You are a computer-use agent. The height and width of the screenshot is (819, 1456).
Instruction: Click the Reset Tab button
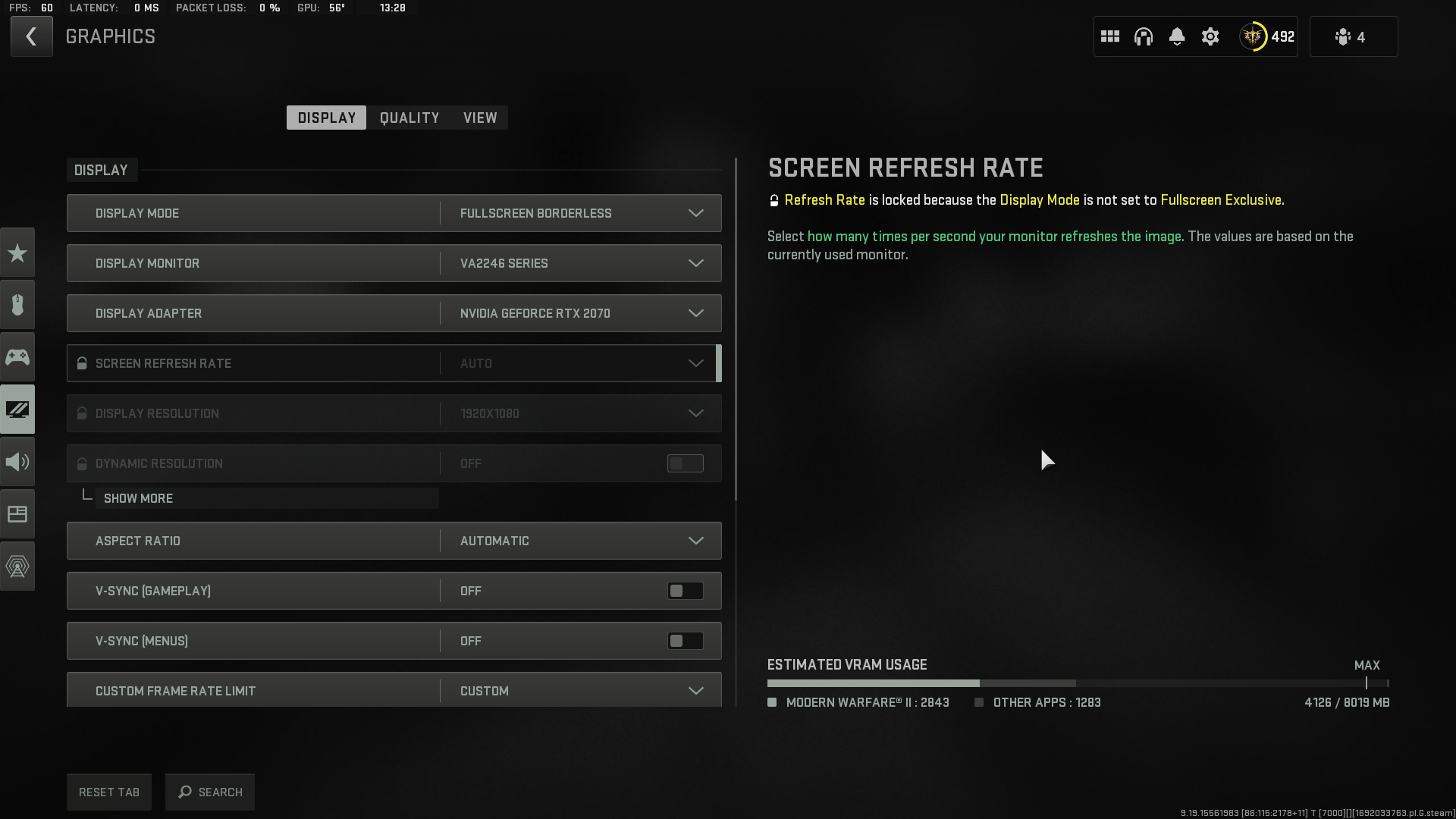(108, 792)
